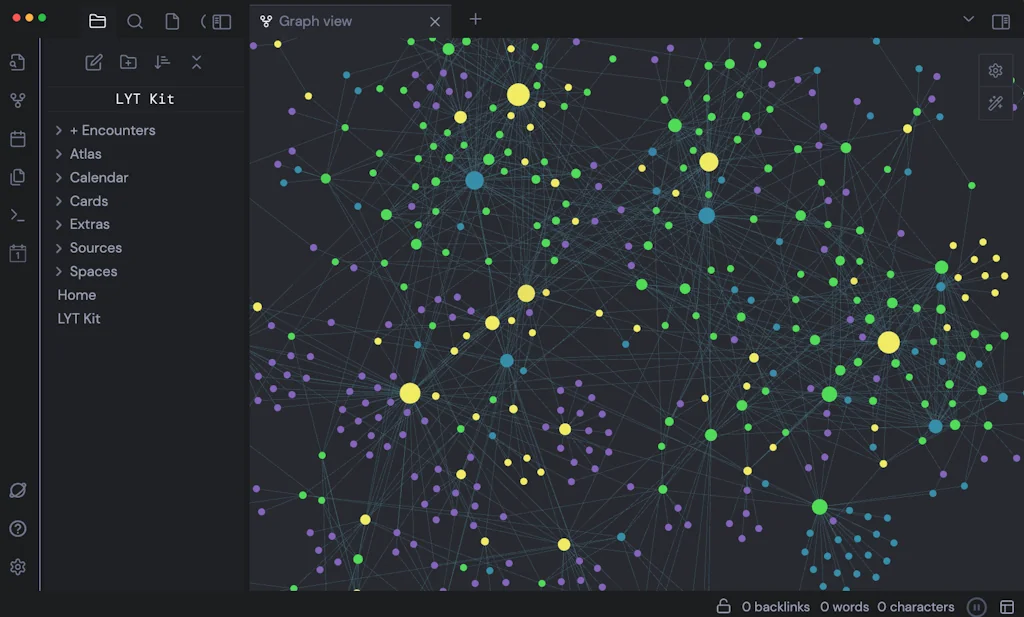1024x617 pixels.
Task: Open graph view settings gear
Action: point(995,71)
